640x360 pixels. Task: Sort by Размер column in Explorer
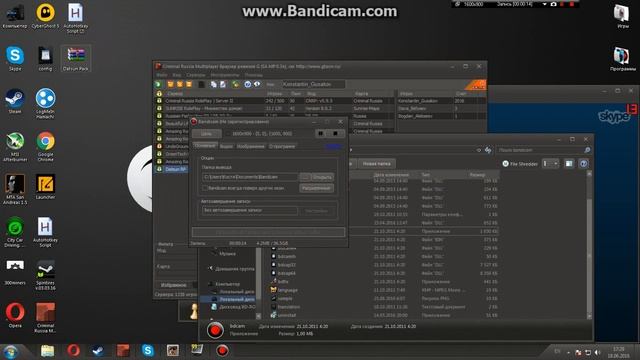coord(477,175)
